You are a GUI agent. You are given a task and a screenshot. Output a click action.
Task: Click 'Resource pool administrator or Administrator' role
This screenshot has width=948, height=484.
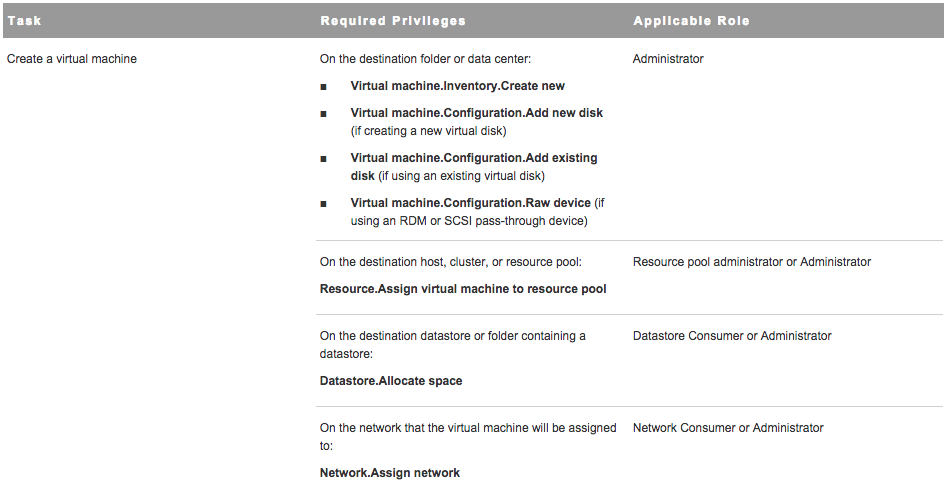pos(752,262)
